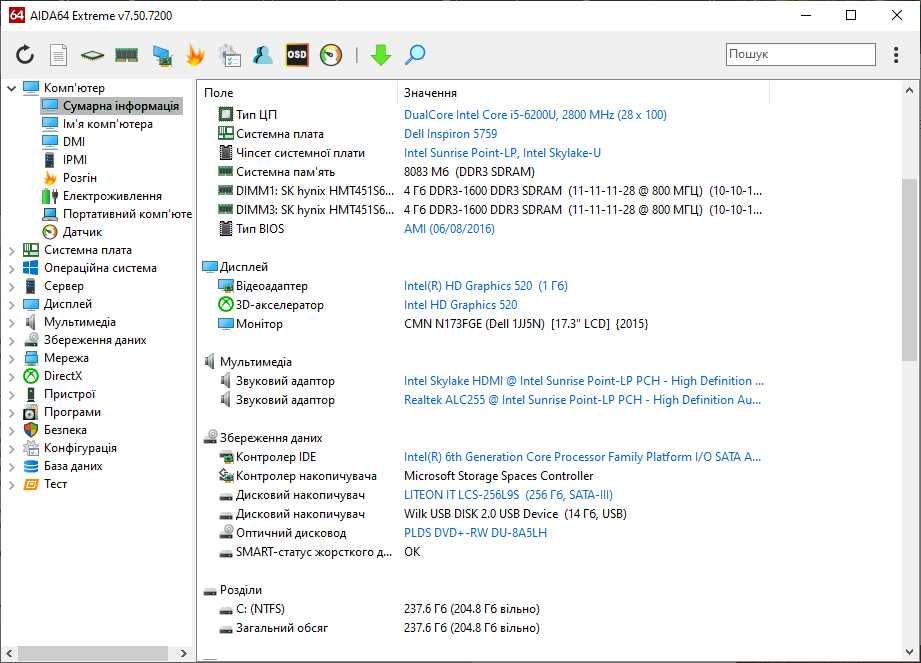This screenshot has height=663, width=921.
Task: Open the sensor gauge panel icon
Action: 331,55
